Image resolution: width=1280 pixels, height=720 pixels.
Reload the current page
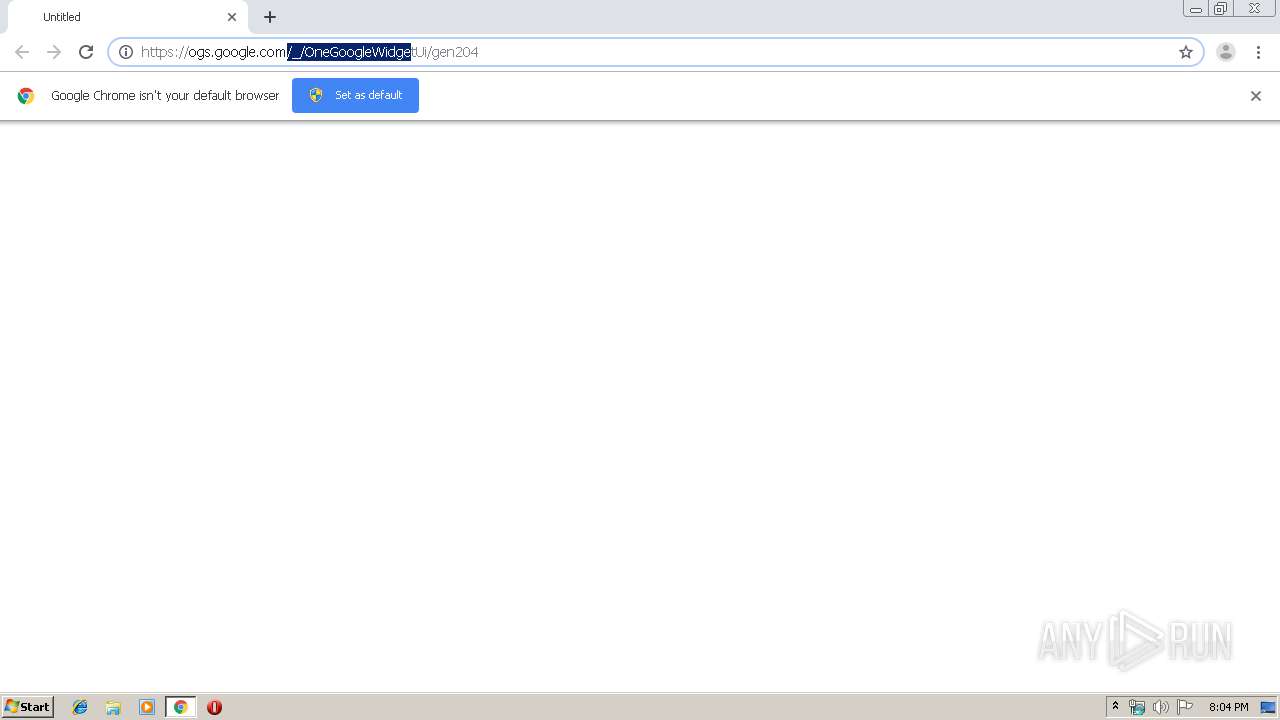86,52
